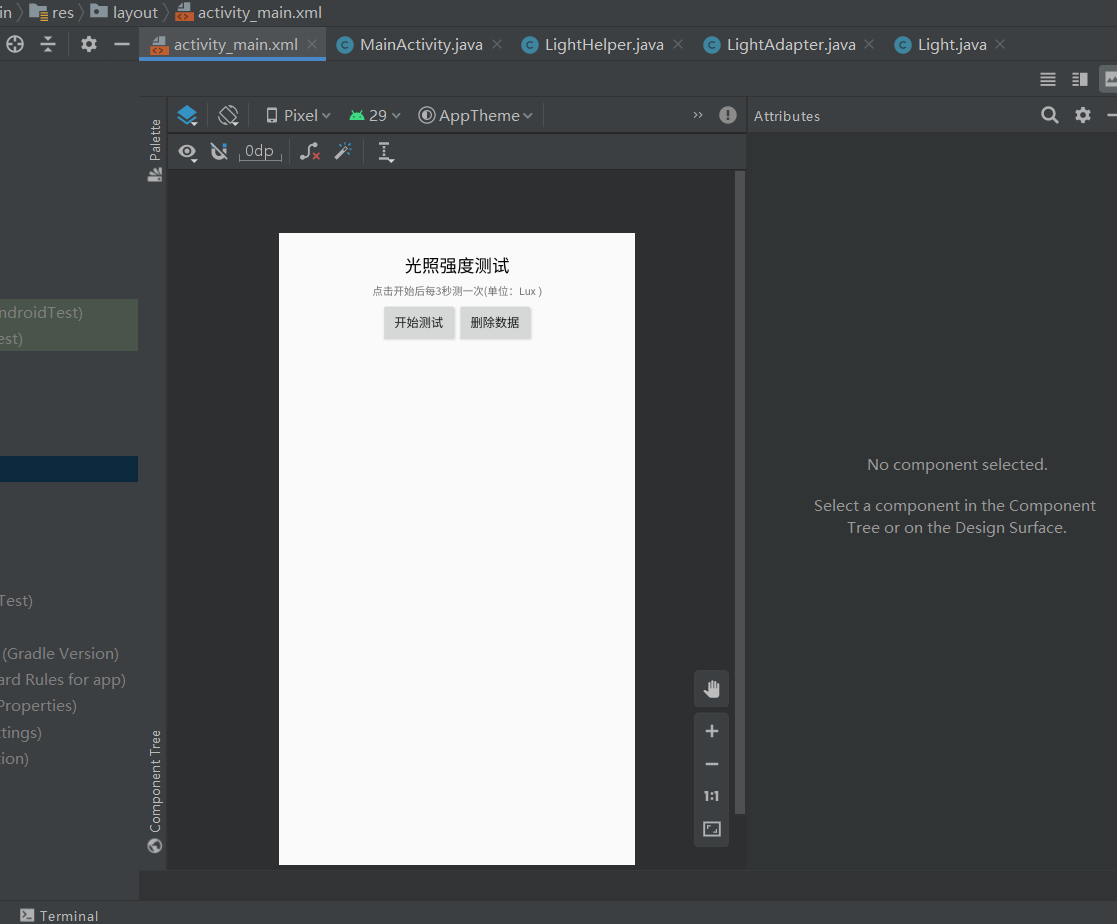Open the Terminal tool window
Viewport: 1117px width, 924px height.
[x=59, y=915]
